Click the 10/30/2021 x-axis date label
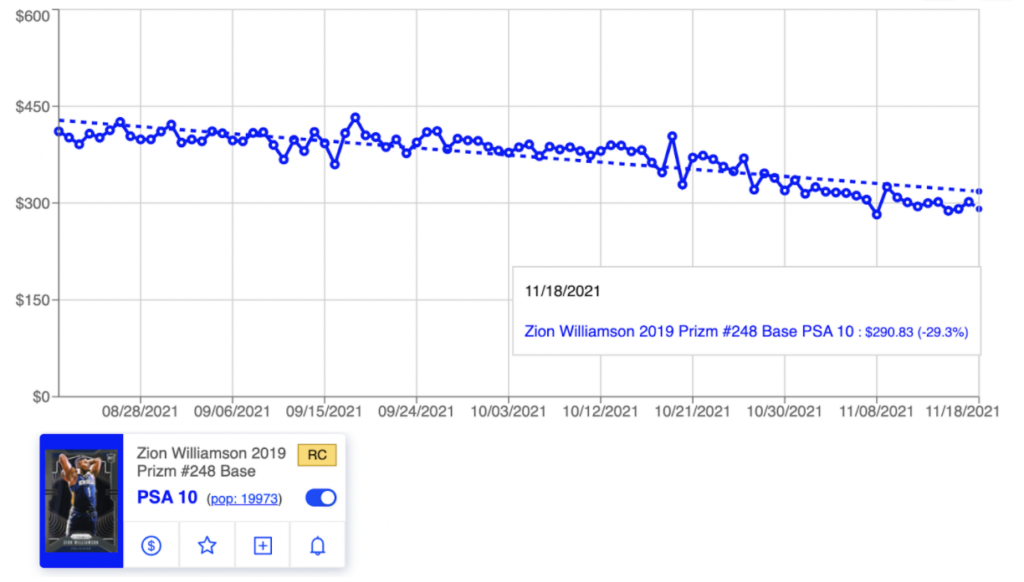Image resolution: width=1024 pixels, height=582 pixels. (x=784, y=412)
